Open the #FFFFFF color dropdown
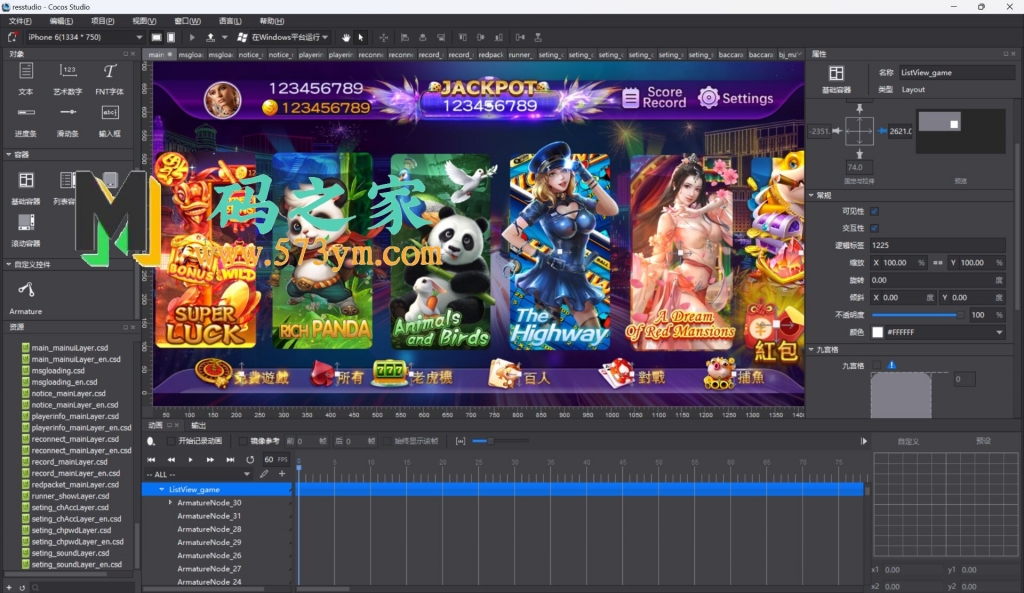Image resolution: width=1024 pixels, height=593 pixels. (x=999, y=332)
